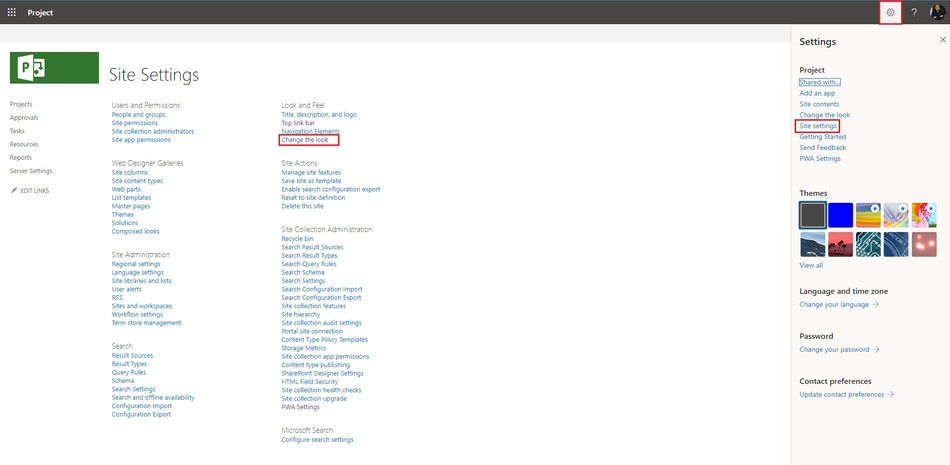
Task: Open Title, description, and logo
Action: click(319, 115)
